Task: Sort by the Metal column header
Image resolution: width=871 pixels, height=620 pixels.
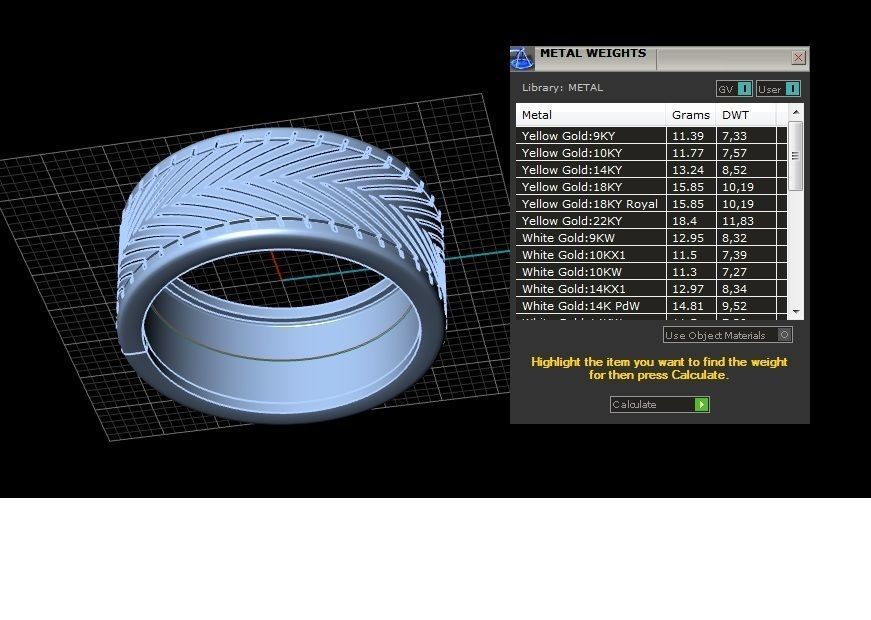Action: (590, 115)
